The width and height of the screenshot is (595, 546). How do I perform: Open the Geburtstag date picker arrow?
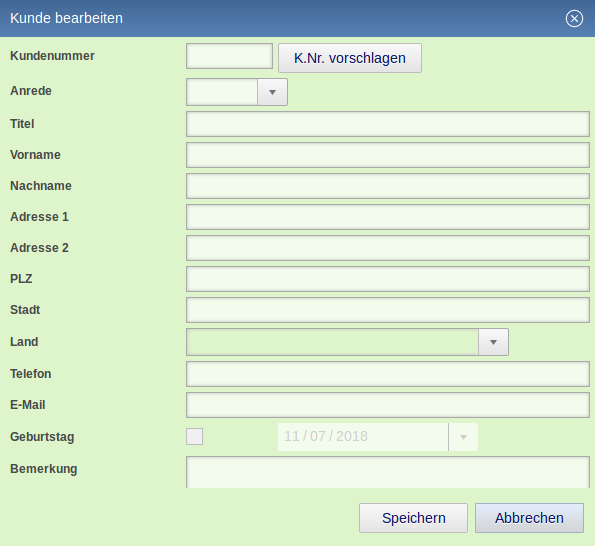click(463, 437)
